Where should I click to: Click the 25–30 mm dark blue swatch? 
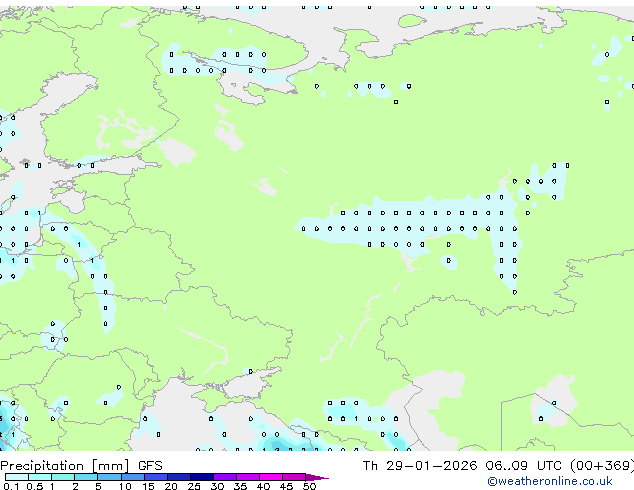coord(202,477)
